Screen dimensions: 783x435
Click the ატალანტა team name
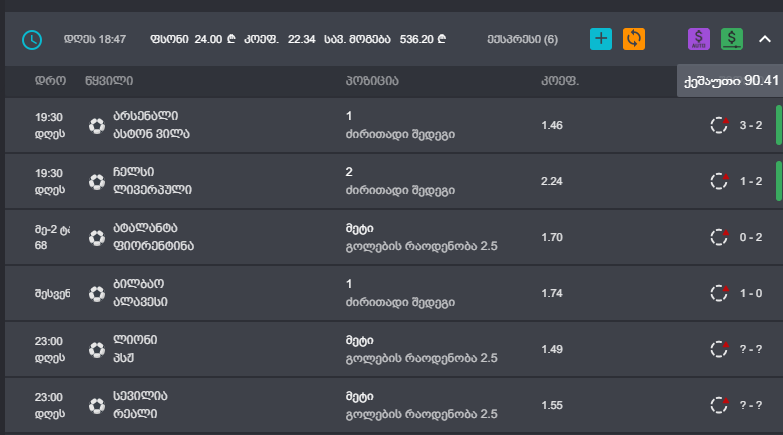click(x=145, y=228)
